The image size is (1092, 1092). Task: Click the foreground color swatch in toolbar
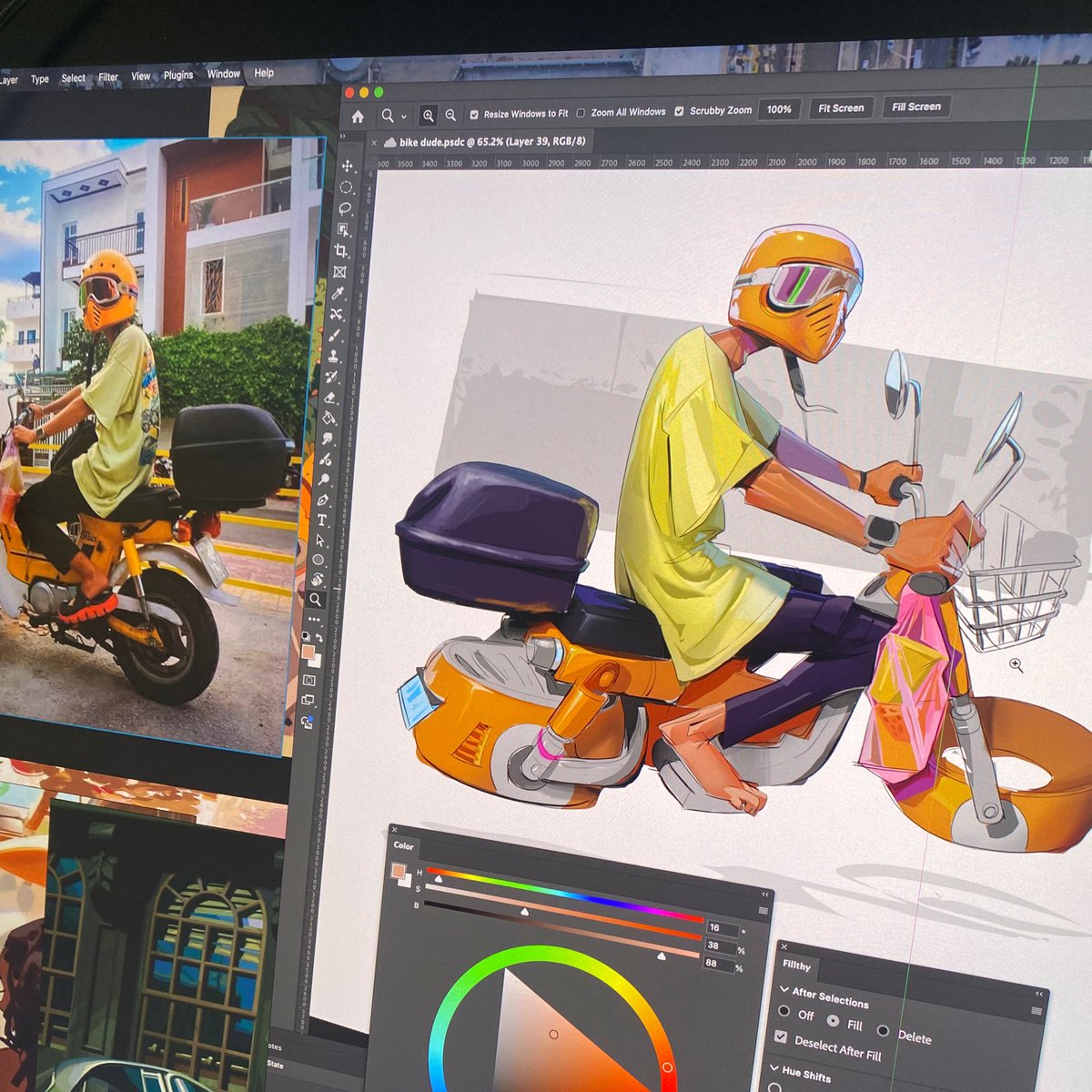point(308,652)
